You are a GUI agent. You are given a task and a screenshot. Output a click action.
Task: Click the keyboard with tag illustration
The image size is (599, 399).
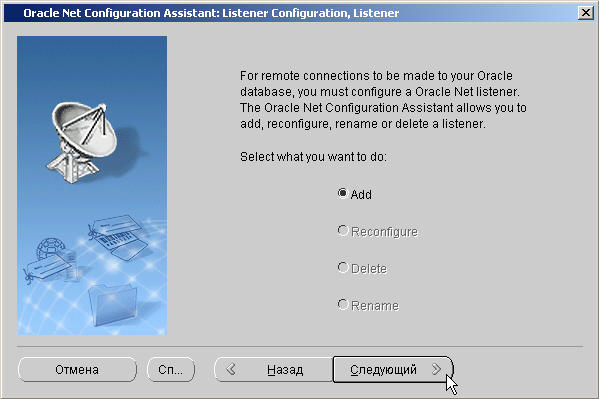click(x=118, y=237)
